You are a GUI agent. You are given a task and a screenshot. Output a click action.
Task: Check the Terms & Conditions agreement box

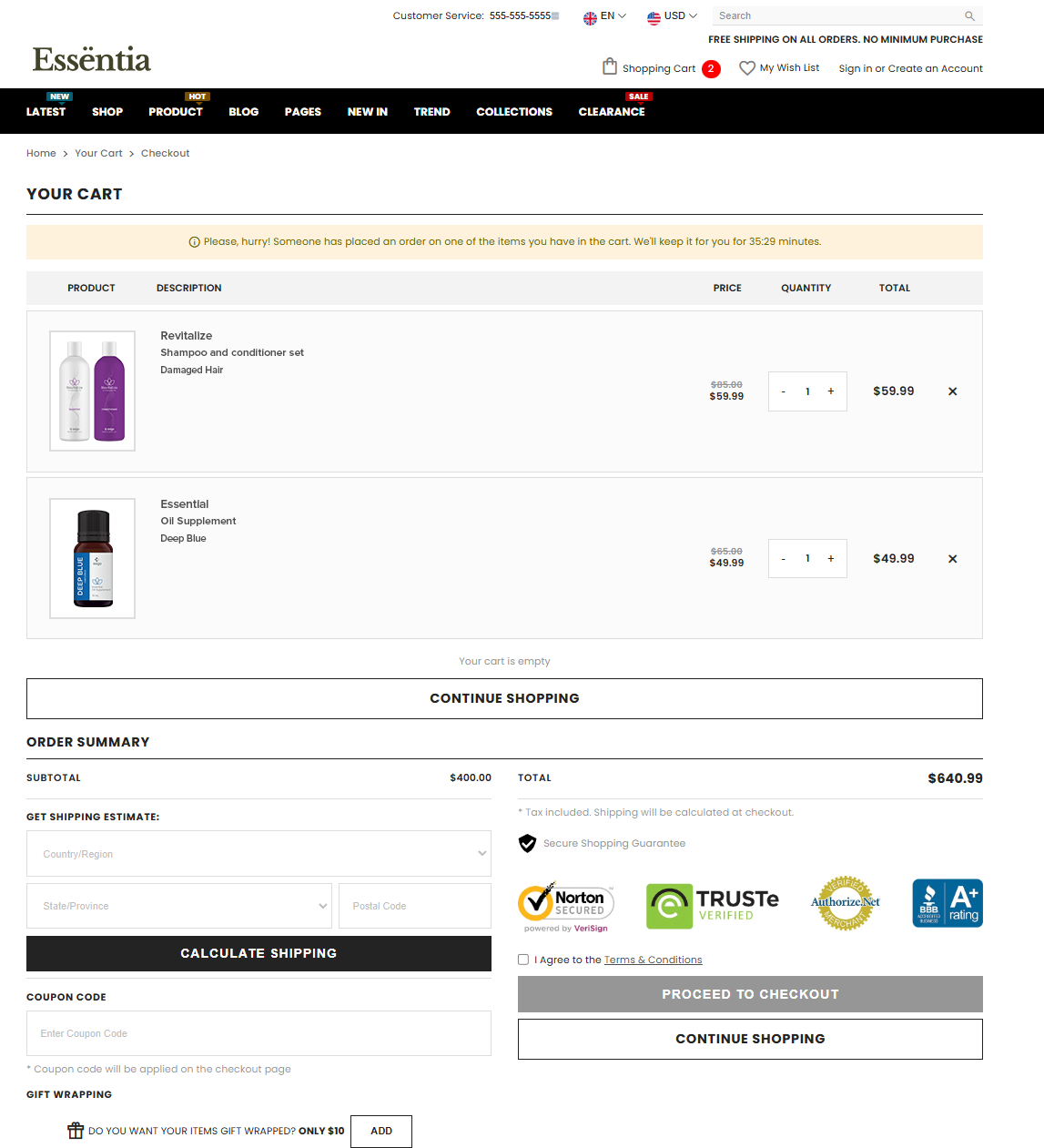(523, 960)
